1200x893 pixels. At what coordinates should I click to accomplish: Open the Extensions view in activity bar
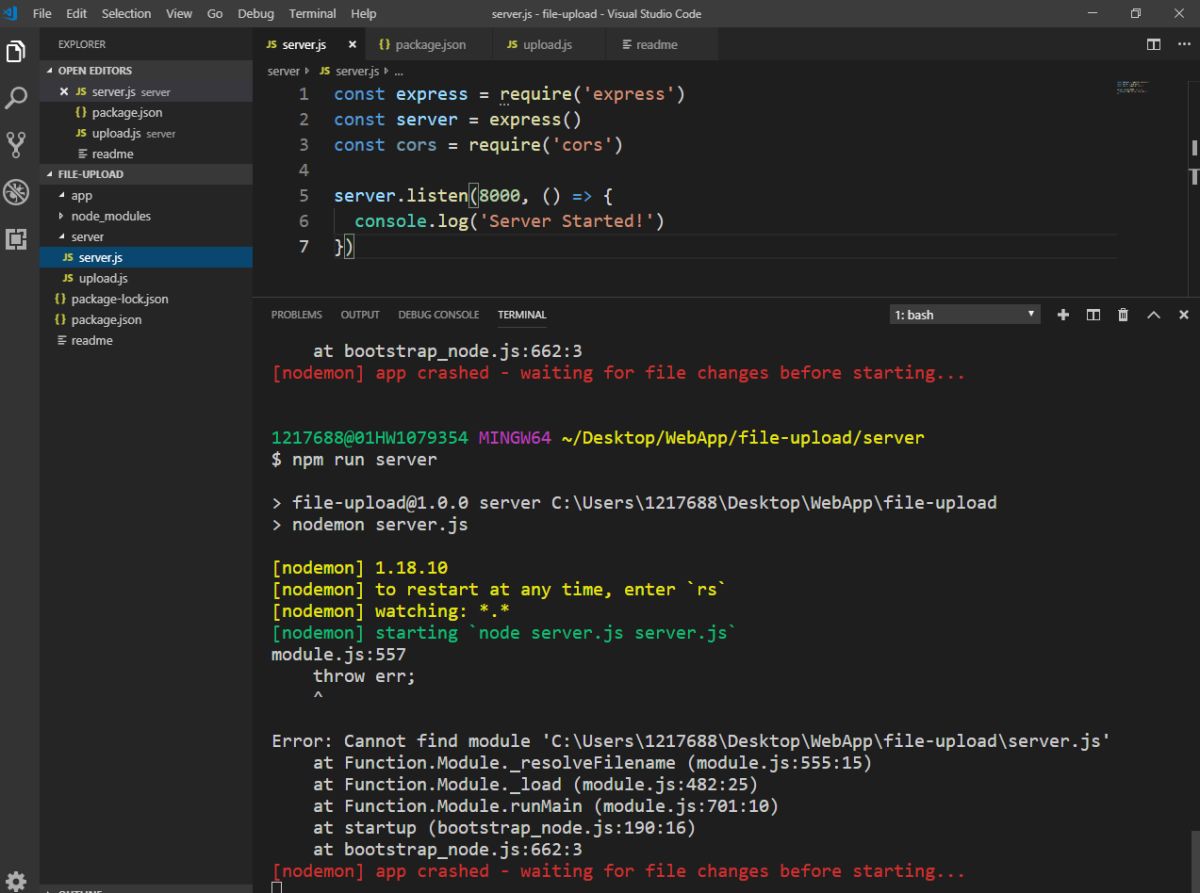pos(16,239)
